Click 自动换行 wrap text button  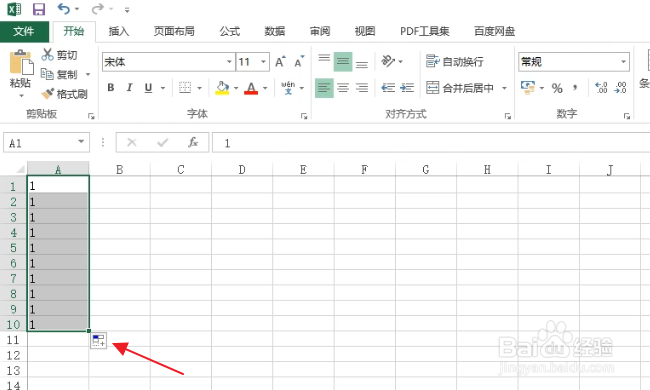click(x=455, y=61)
